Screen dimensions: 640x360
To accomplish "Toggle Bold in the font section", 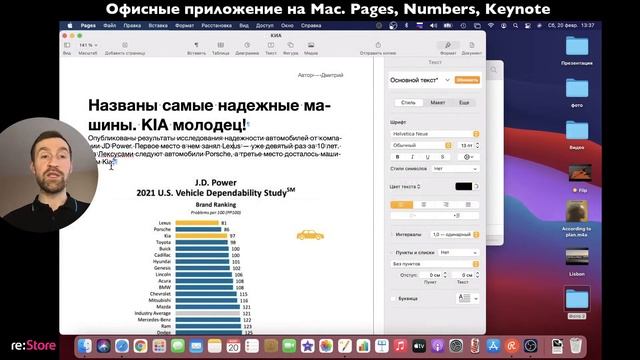I will coord(398,157).
